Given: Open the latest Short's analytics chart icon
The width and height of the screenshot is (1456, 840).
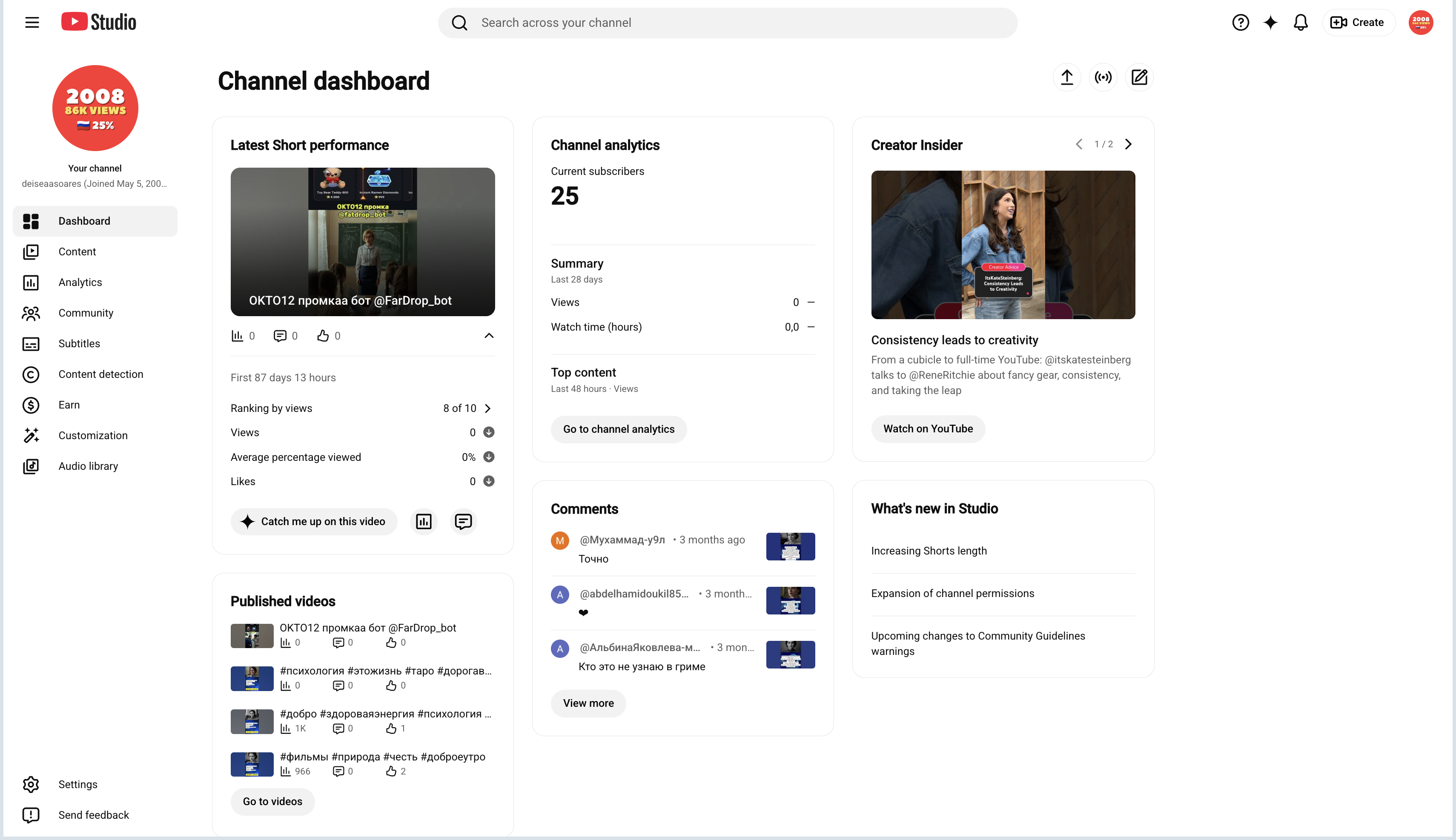Looking at the screenshot, I should 424,522.
